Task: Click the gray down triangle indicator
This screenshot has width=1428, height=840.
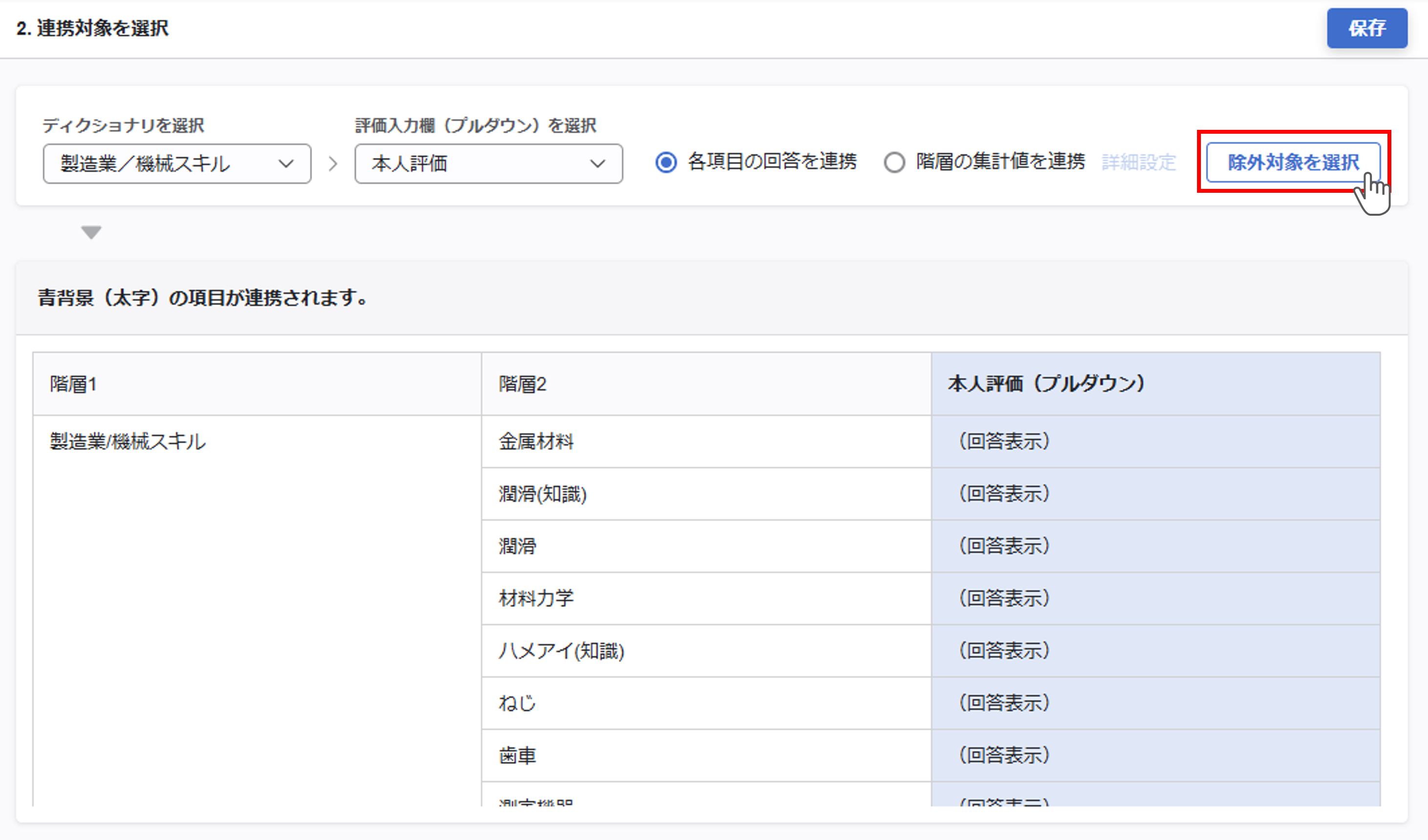Action: [x=91, y=232]
